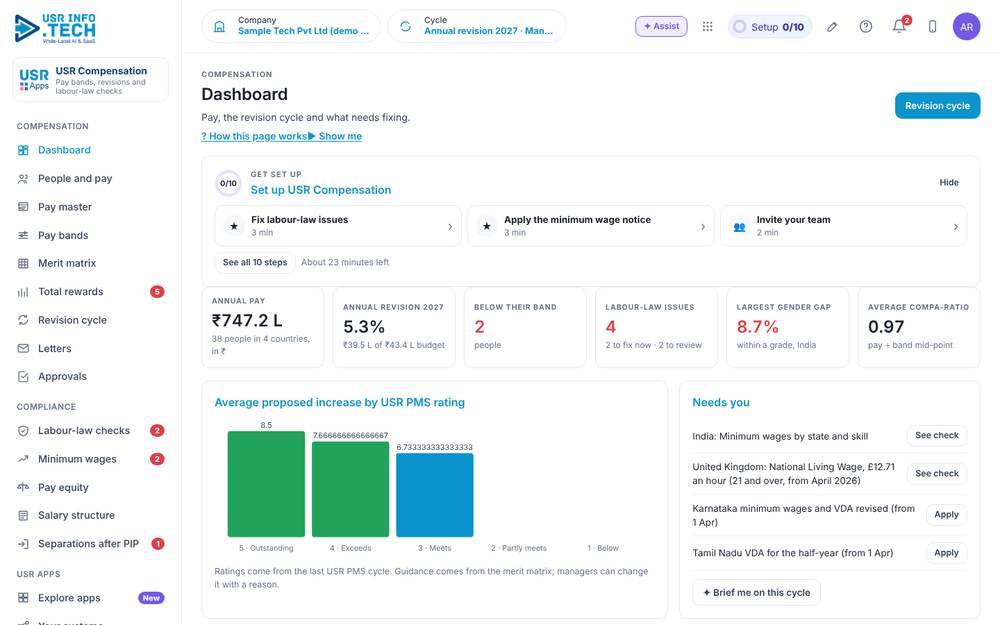This screenshot has width=1000, height=625.
Task: Click See all 10 steps
Action: (x=255, y=262)
